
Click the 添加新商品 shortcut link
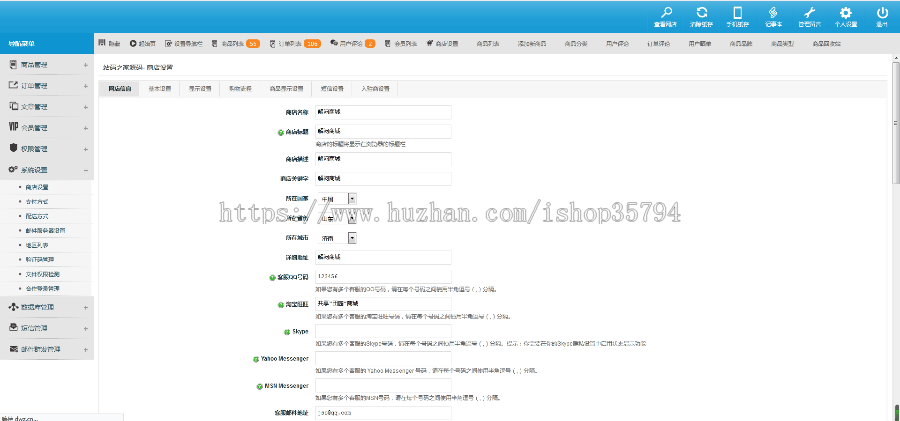coord(532,44)
